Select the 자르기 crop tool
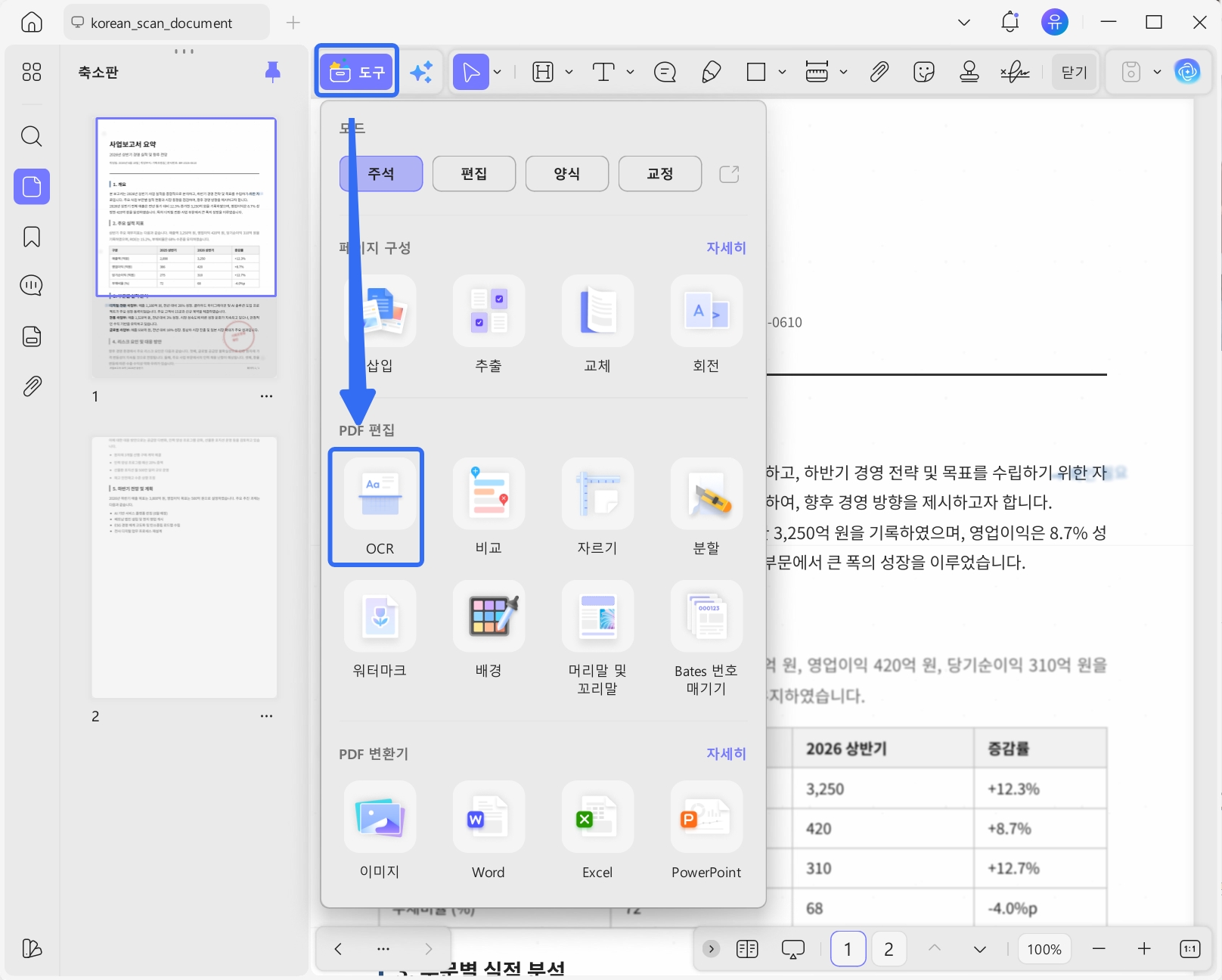The image size is (1222, 980). point(597,507)
